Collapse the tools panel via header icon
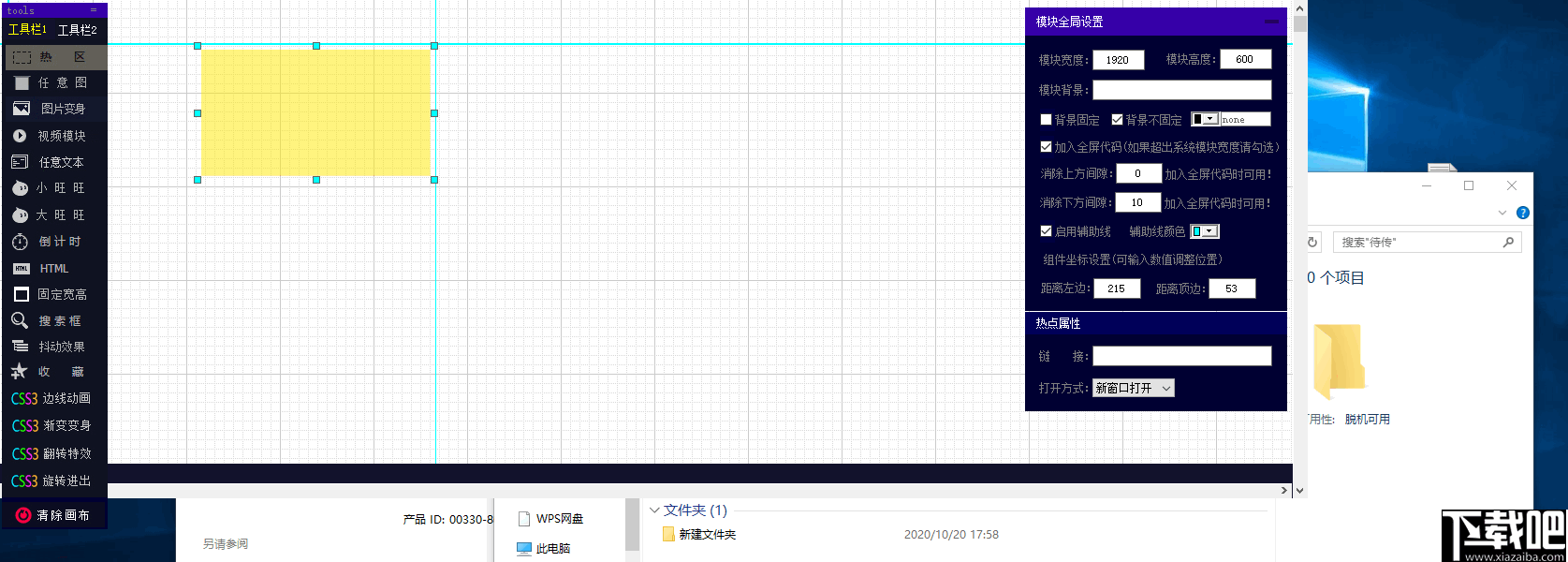The image size is (1568, 562). click(94, 10)
